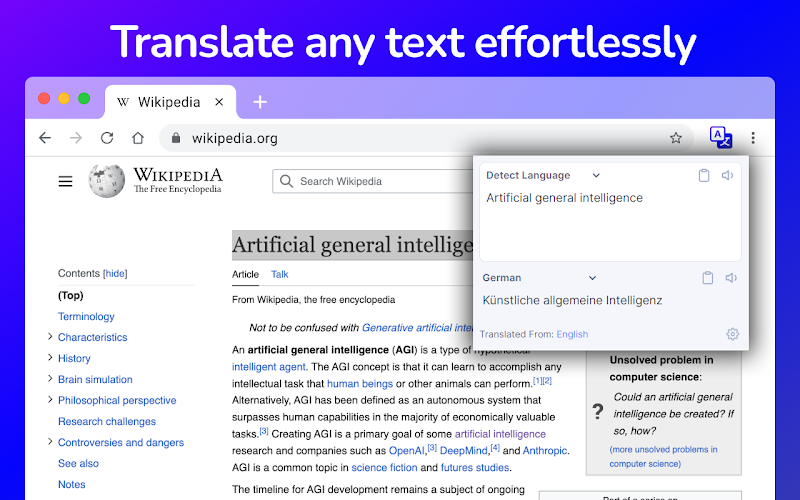Play source text audio speaker icon

[x=728, y=176]
